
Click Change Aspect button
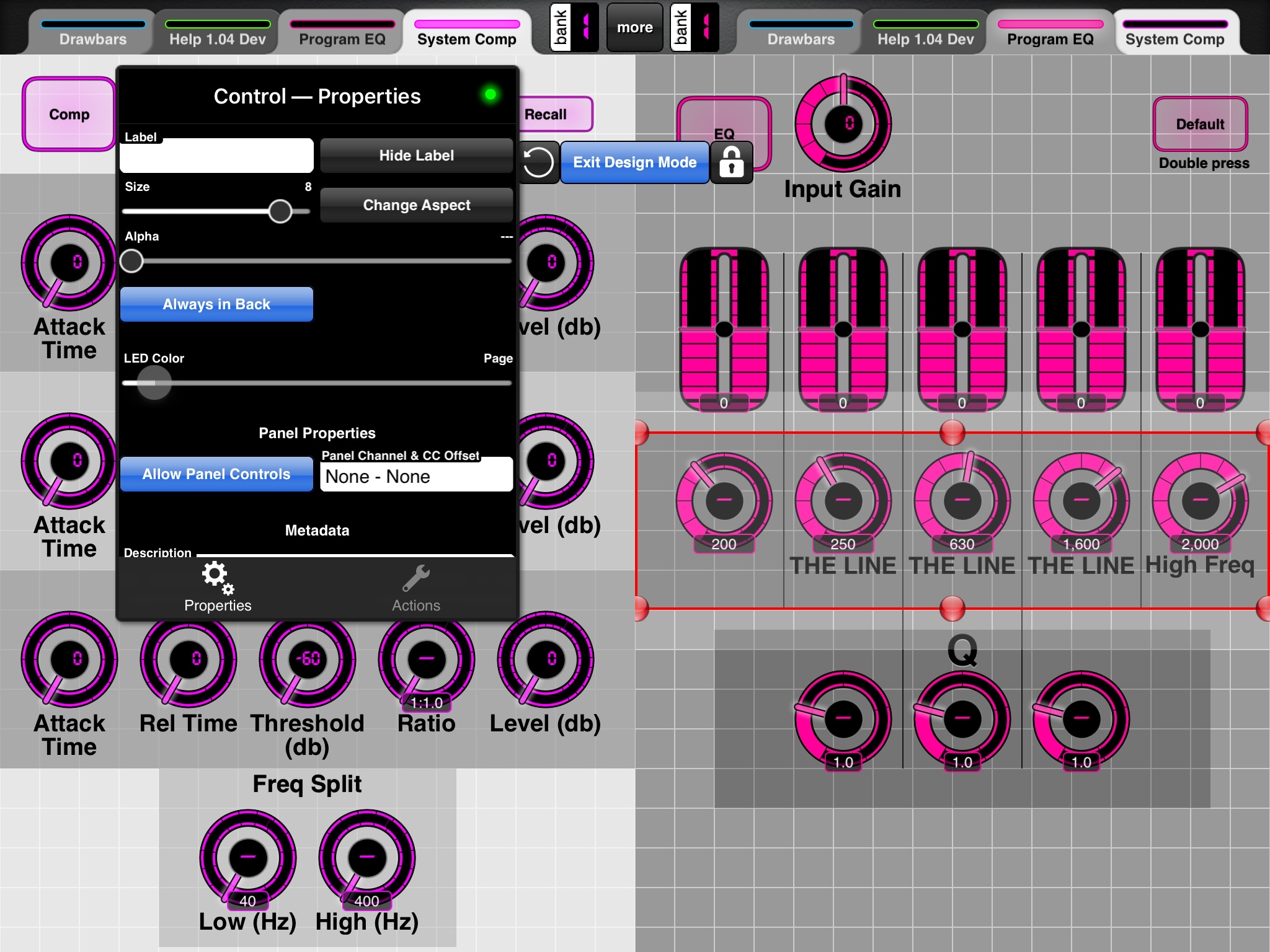pyautogui.click(x=416, y=205)
